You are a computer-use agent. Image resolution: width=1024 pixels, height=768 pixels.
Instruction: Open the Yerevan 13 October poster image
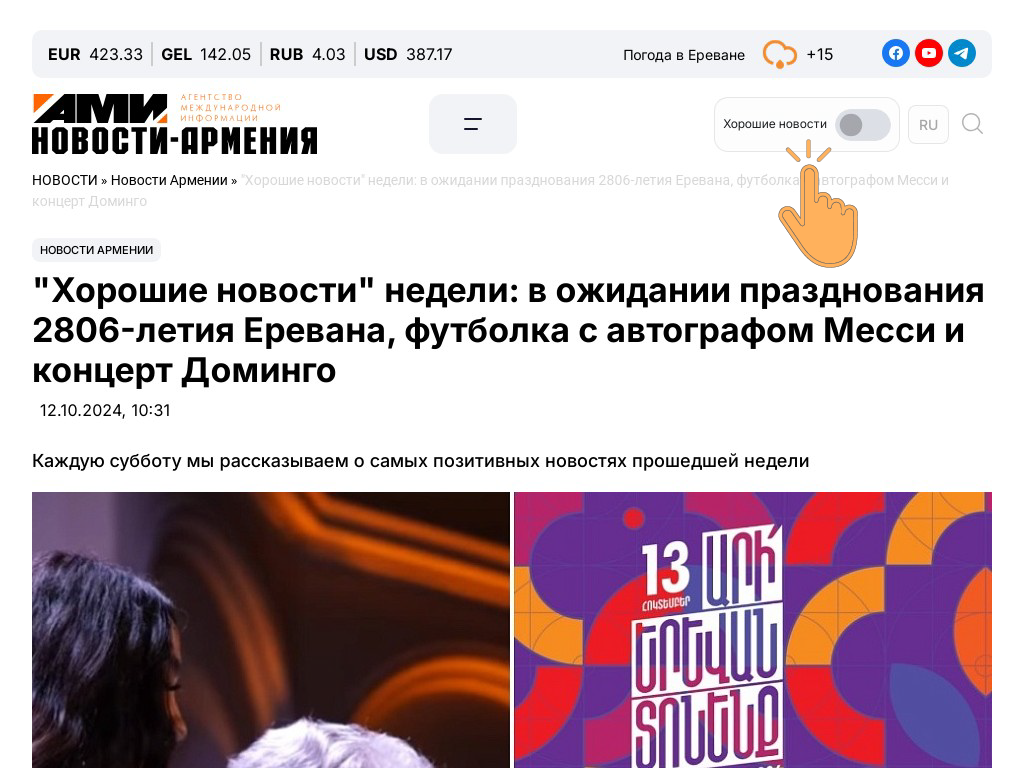point(753,630)
